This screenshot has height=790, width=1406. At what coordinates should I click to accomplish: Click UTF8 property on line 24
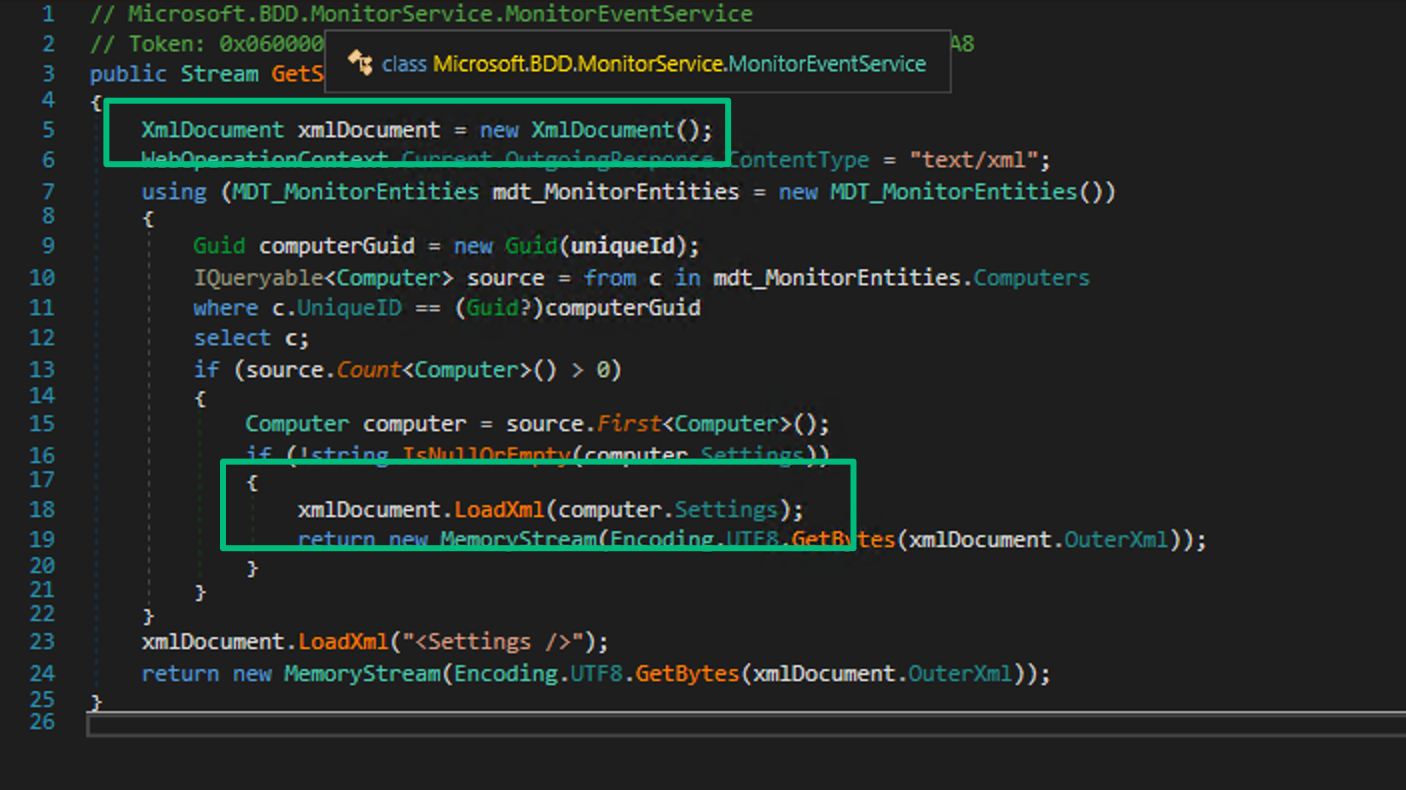(596, 674)
